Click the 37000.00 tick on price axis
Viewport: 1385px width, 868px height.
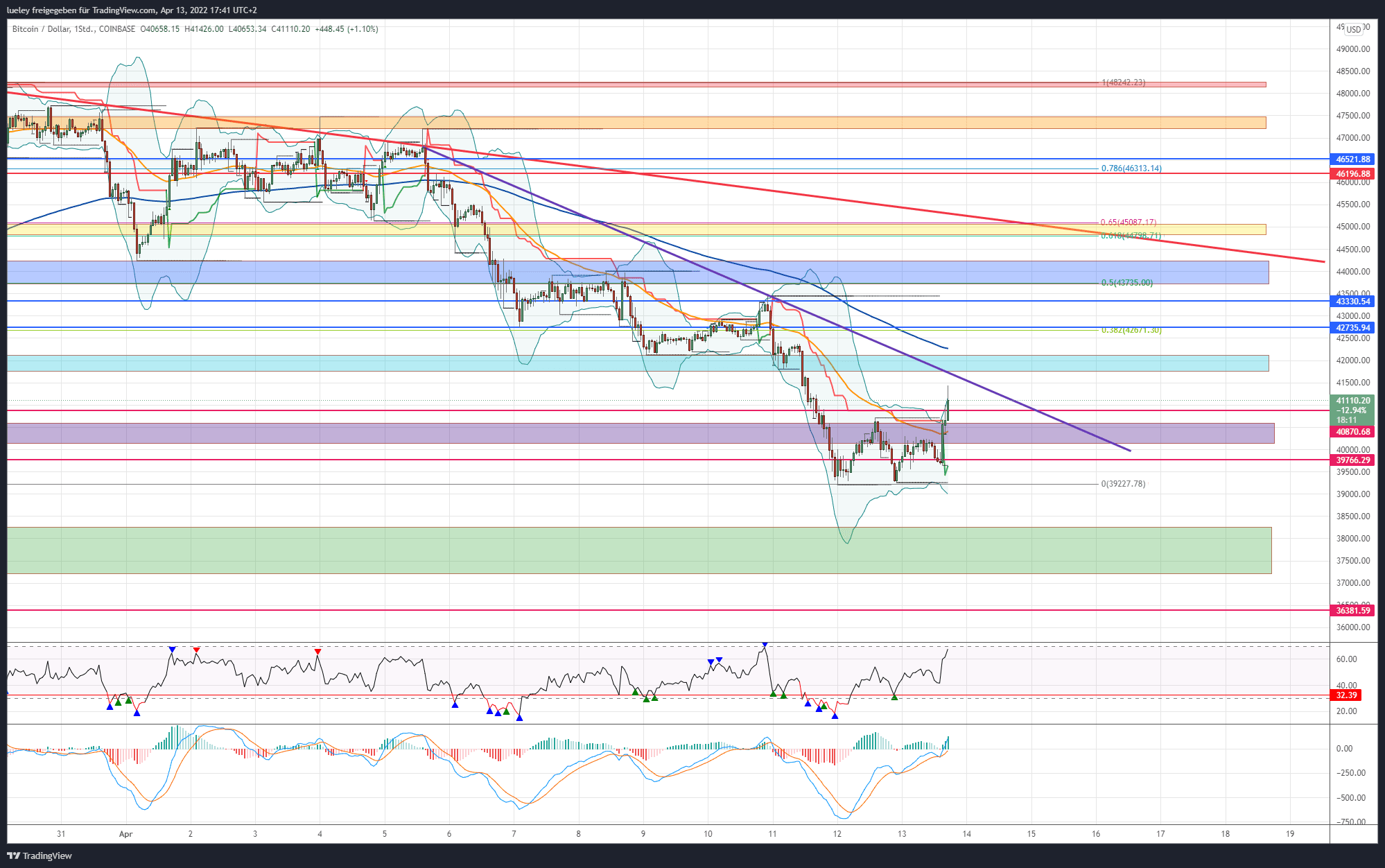coord(1353,583)
